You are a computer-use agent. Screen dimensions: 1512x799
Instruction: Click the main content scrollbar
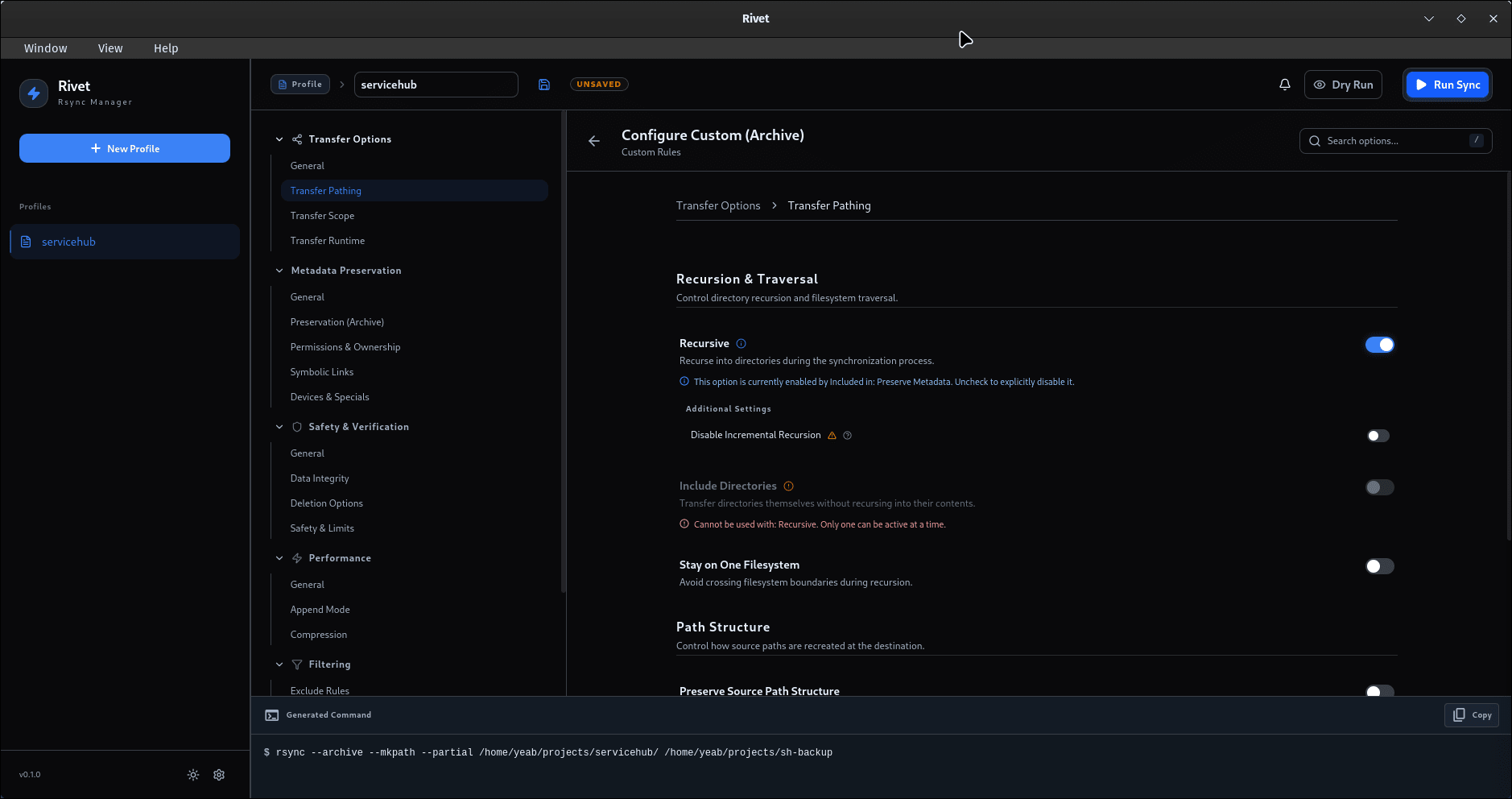(x=1509, y=354)
